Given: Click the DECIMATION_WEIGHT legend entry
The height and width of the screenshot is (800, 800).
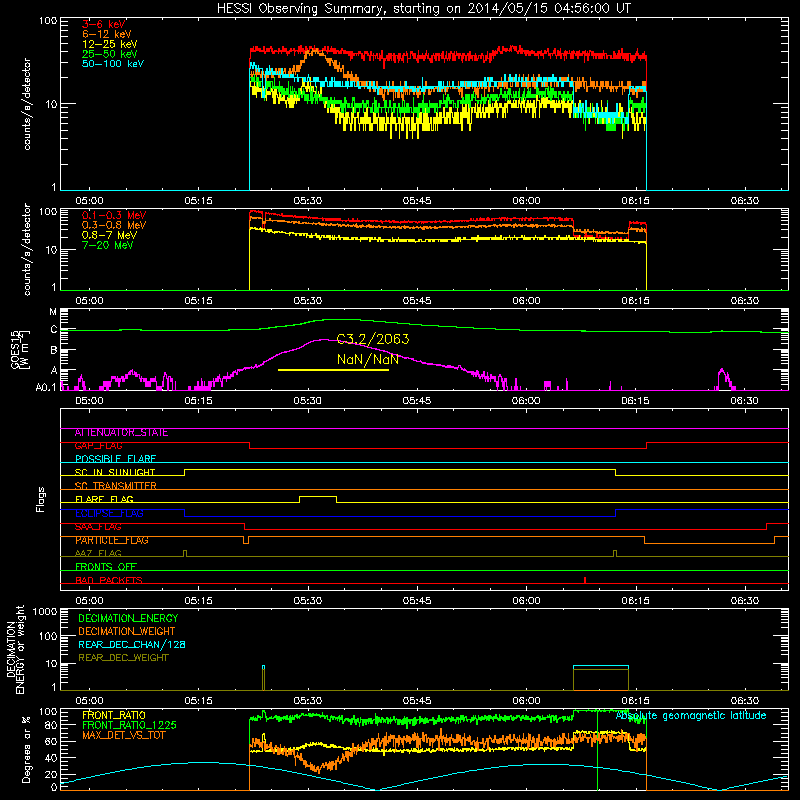Looking at the screenshot, I should [x=127, y=632].
